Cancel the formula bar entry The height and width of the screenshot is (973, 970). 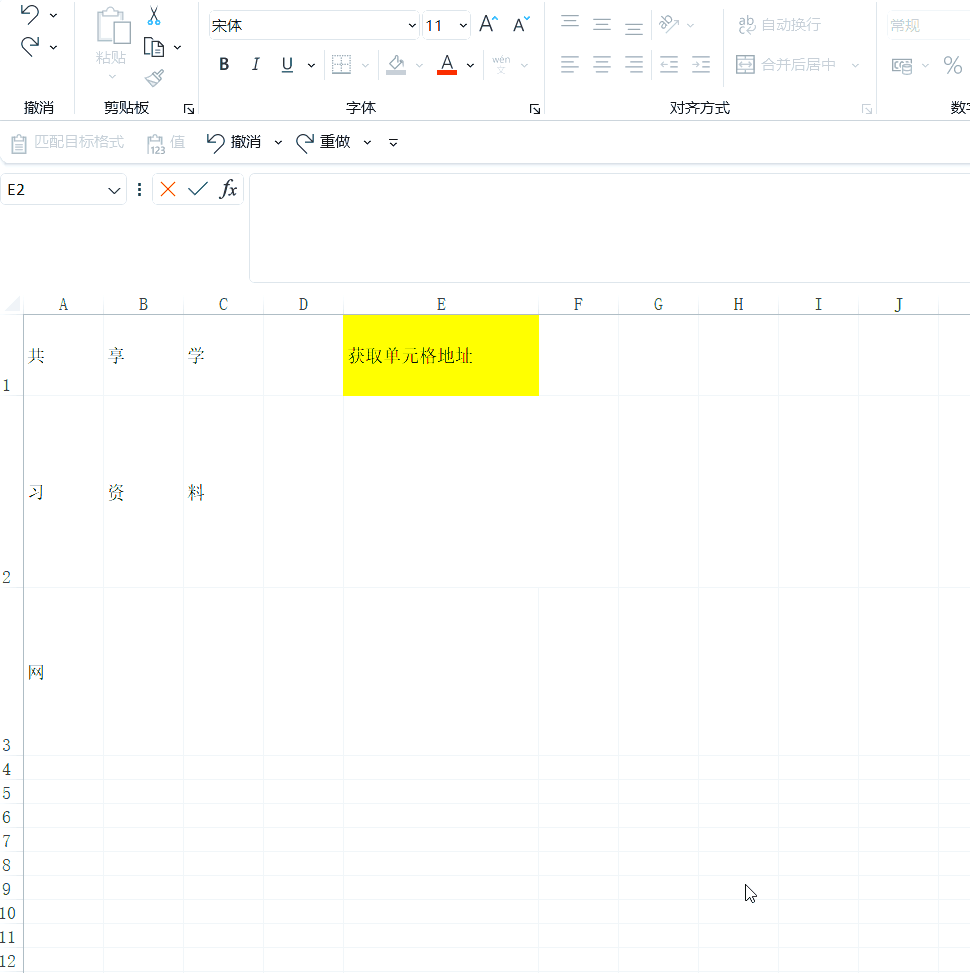point(168,189)
